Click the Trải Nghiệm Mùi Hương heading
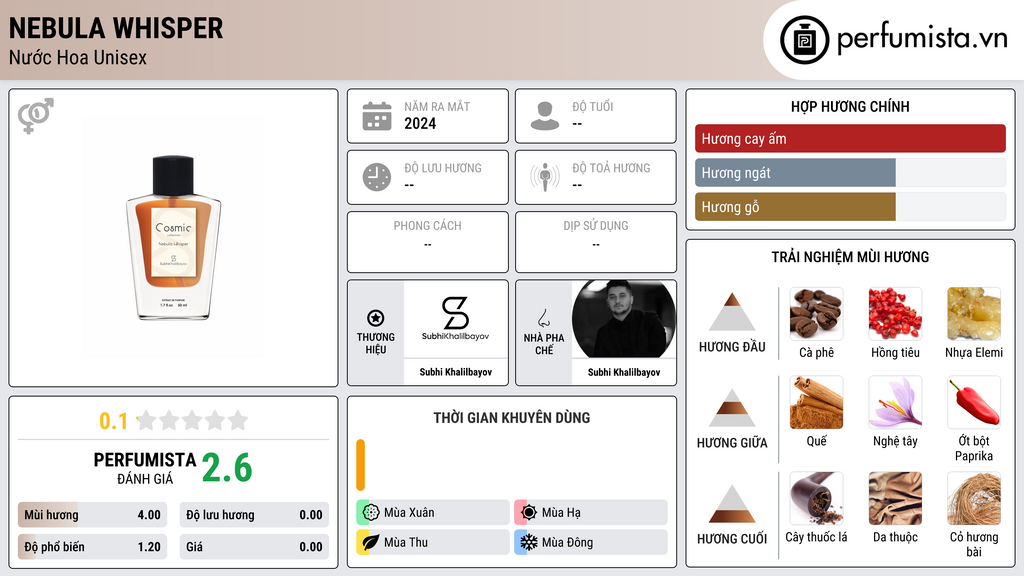 tap(850, 257)
